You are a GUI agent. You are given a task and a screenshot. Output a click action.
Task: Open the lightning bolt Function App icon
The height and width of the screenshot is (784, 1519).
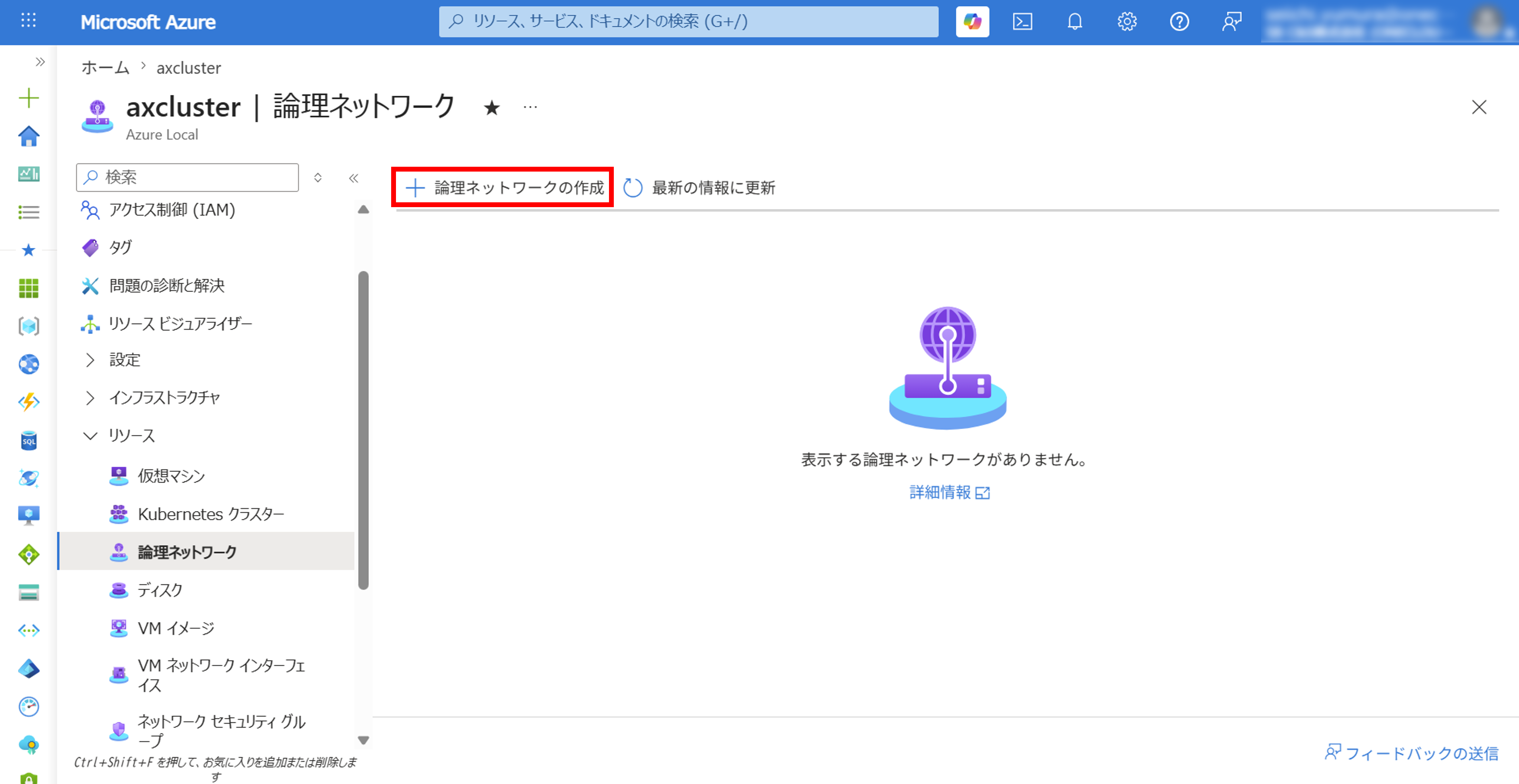pos(28,402)
